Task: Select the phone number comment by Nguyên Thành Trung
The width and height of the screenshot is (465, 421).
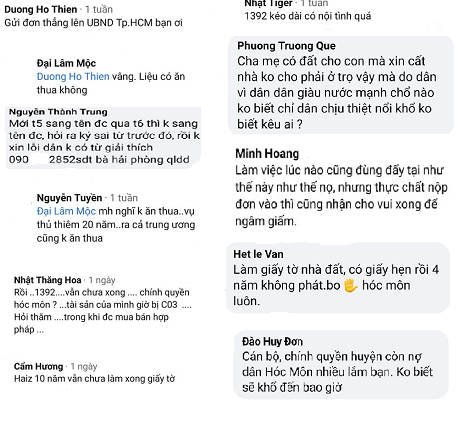Action: pyautogui.click(x=104, y=138)
